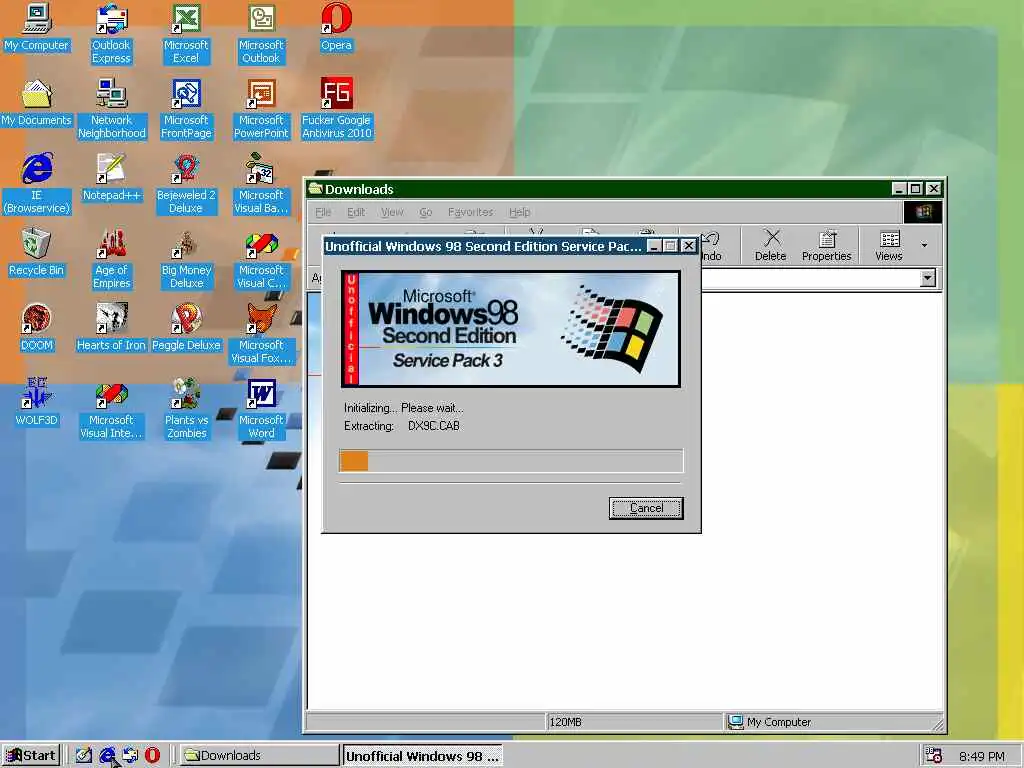
Task: Select Microsoft Visual Basic shortcut
Action: point(261,184)
